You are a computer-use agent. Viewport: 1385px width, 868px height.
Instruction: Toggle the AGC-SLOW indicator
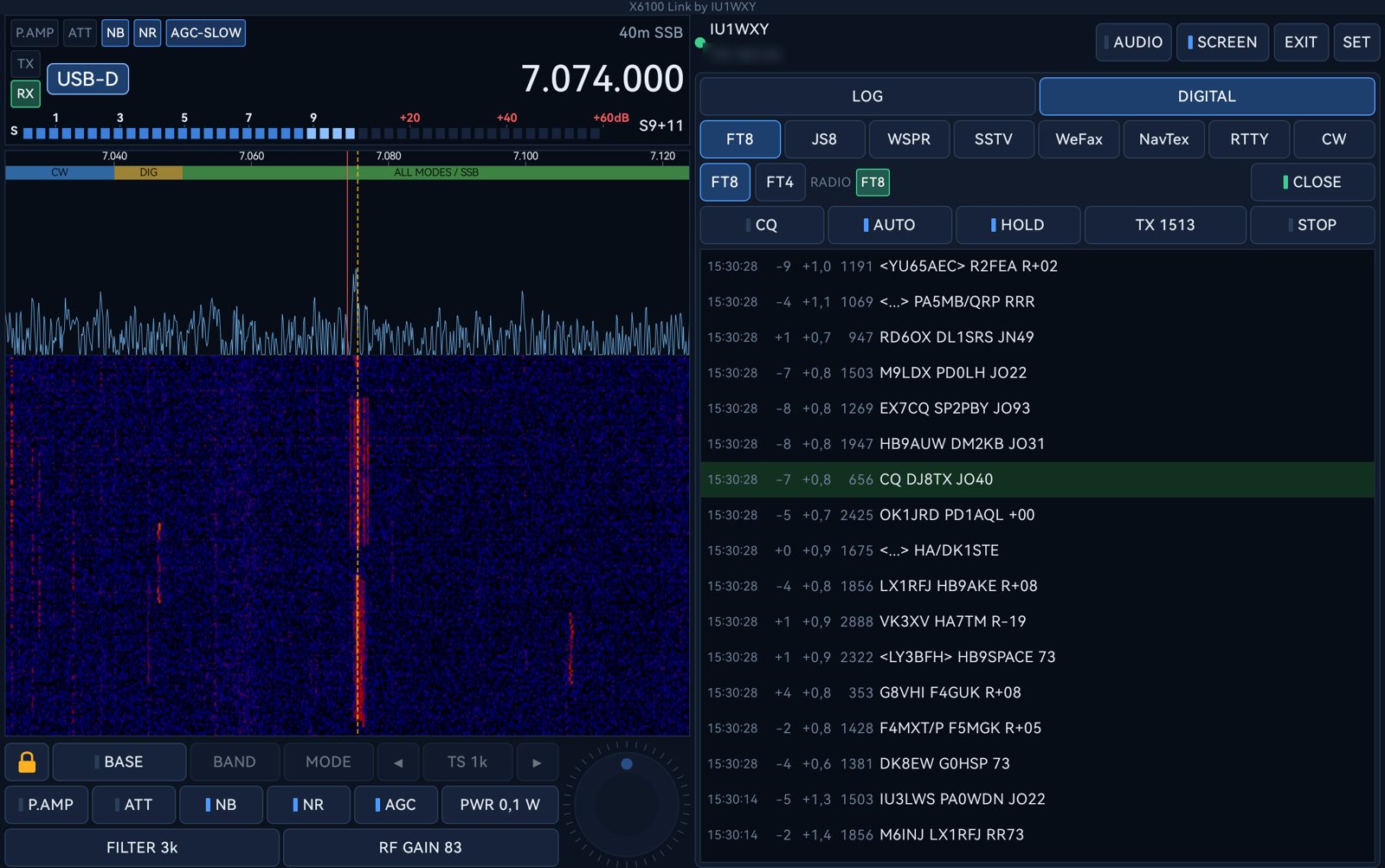[206, 33]
